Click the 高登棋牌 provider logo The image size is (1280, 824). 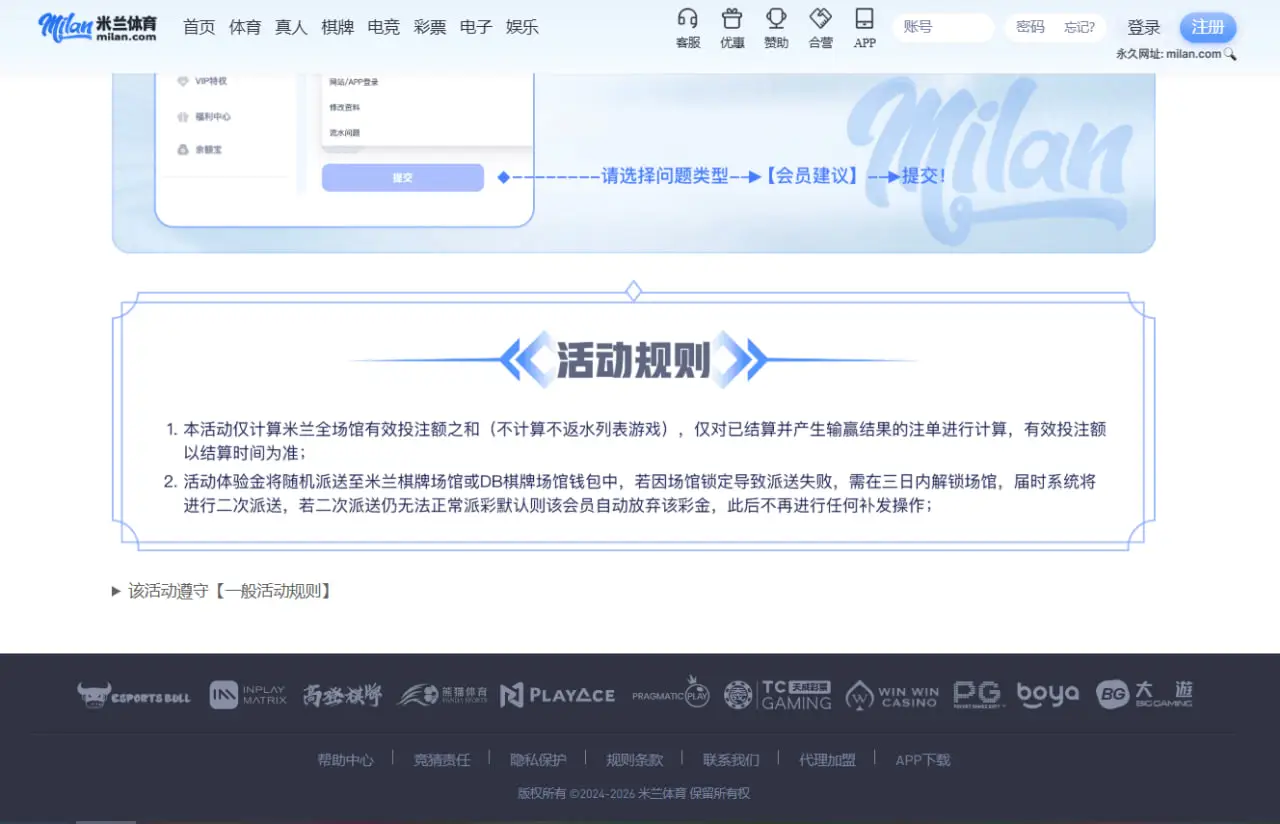coord(342,695)
